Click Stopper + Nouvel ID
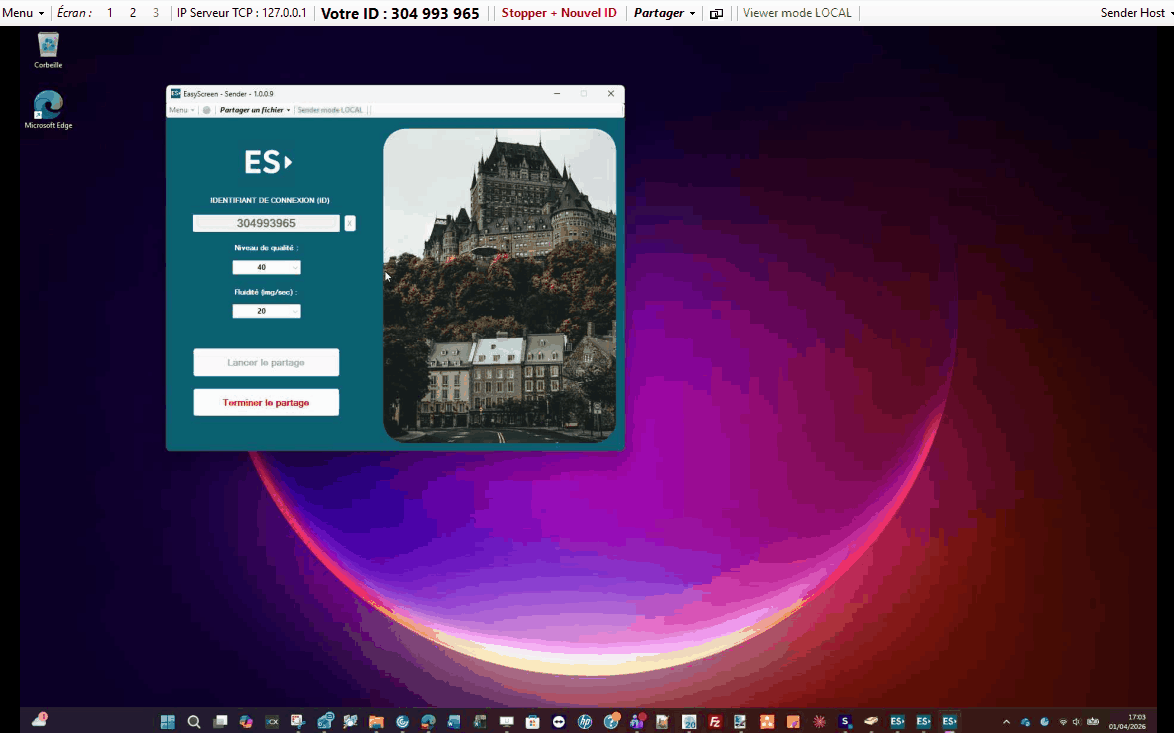The height and width of the screenshot is (733, 1174). [559, 13]
